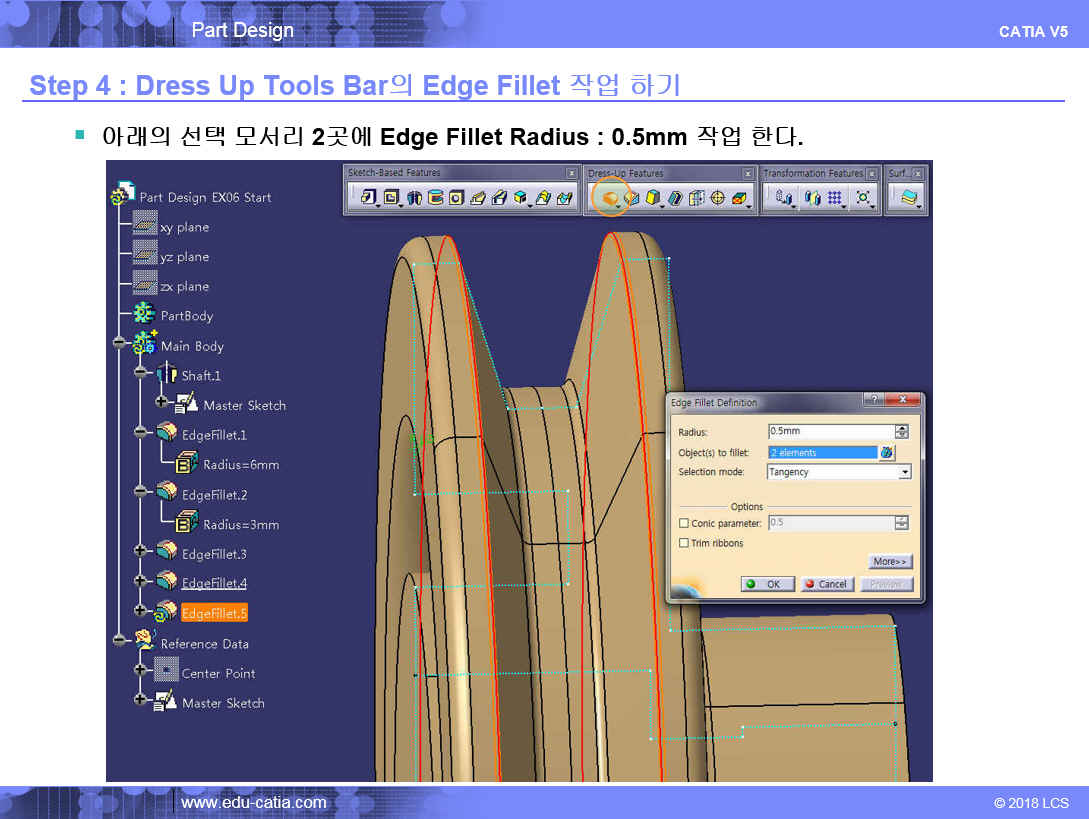Click the Objects to fillet field showing 2 elements

pos(823,453)
